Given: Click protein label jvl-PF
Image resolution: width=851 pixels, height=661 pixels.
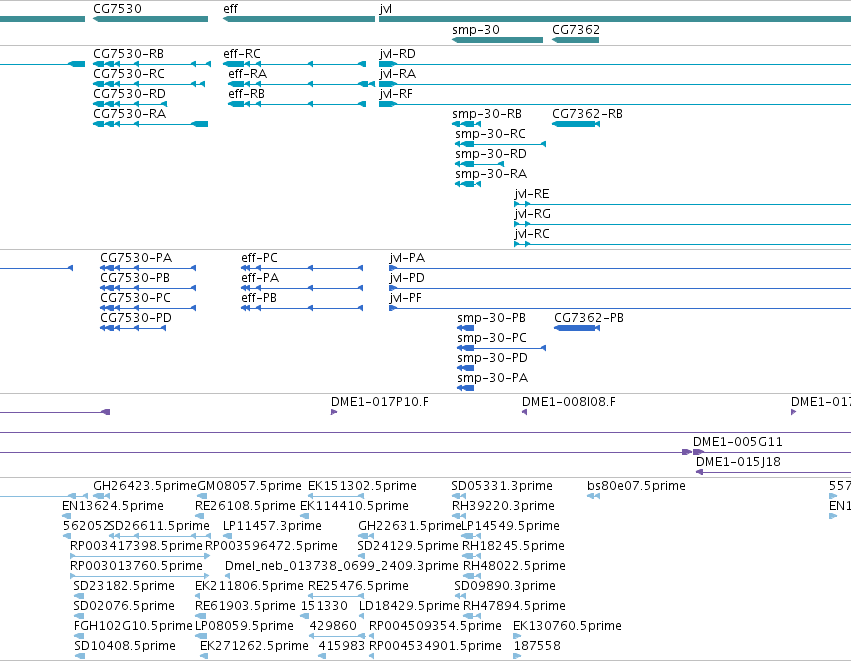Looking at the screenshot, I should (405, 298).
